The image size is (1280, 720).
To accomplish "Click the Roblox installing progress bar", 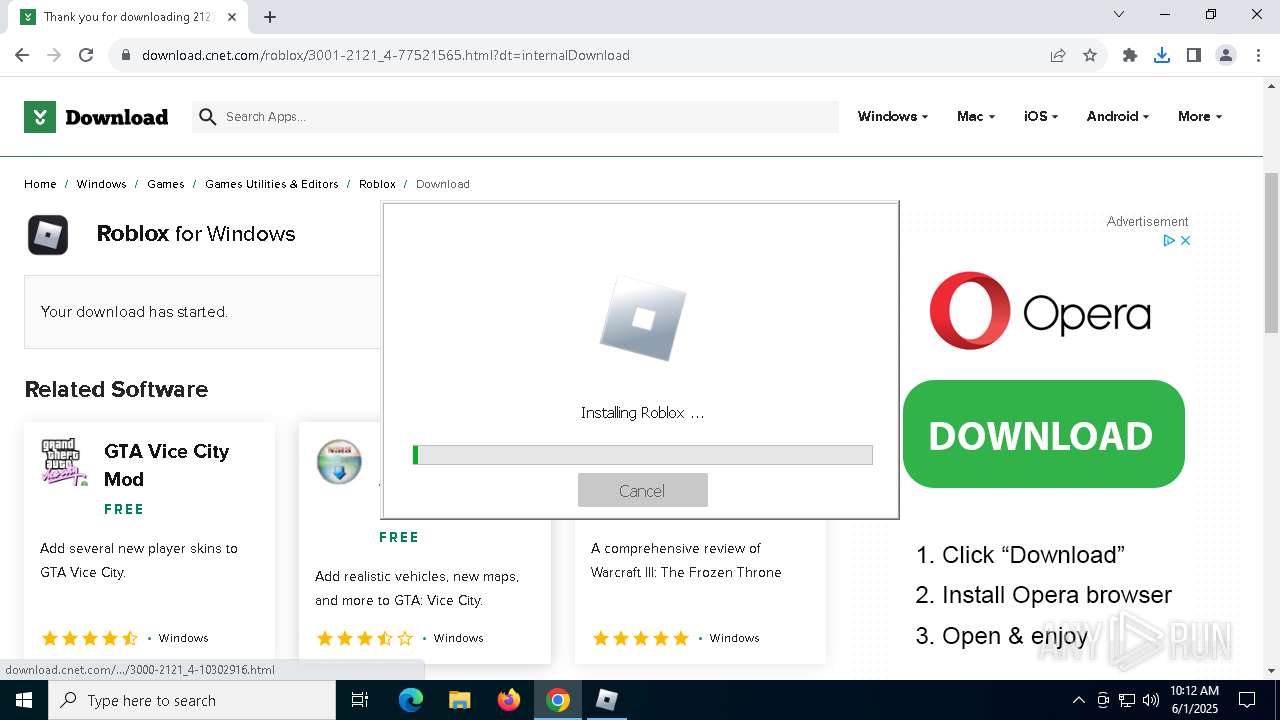I will pos(642,455).
